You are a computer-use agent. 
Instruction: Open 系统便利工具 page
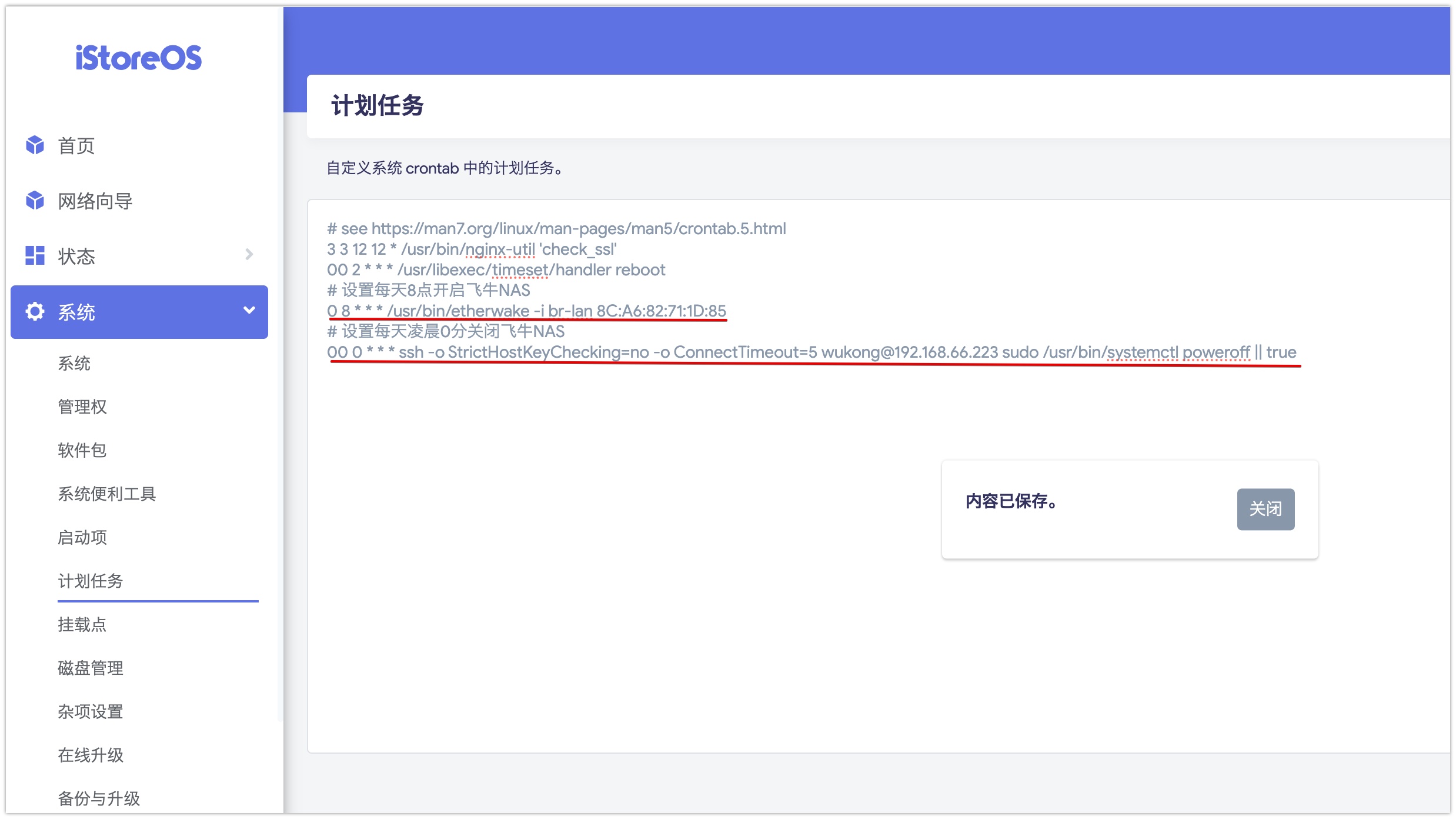tap(107, 494)
